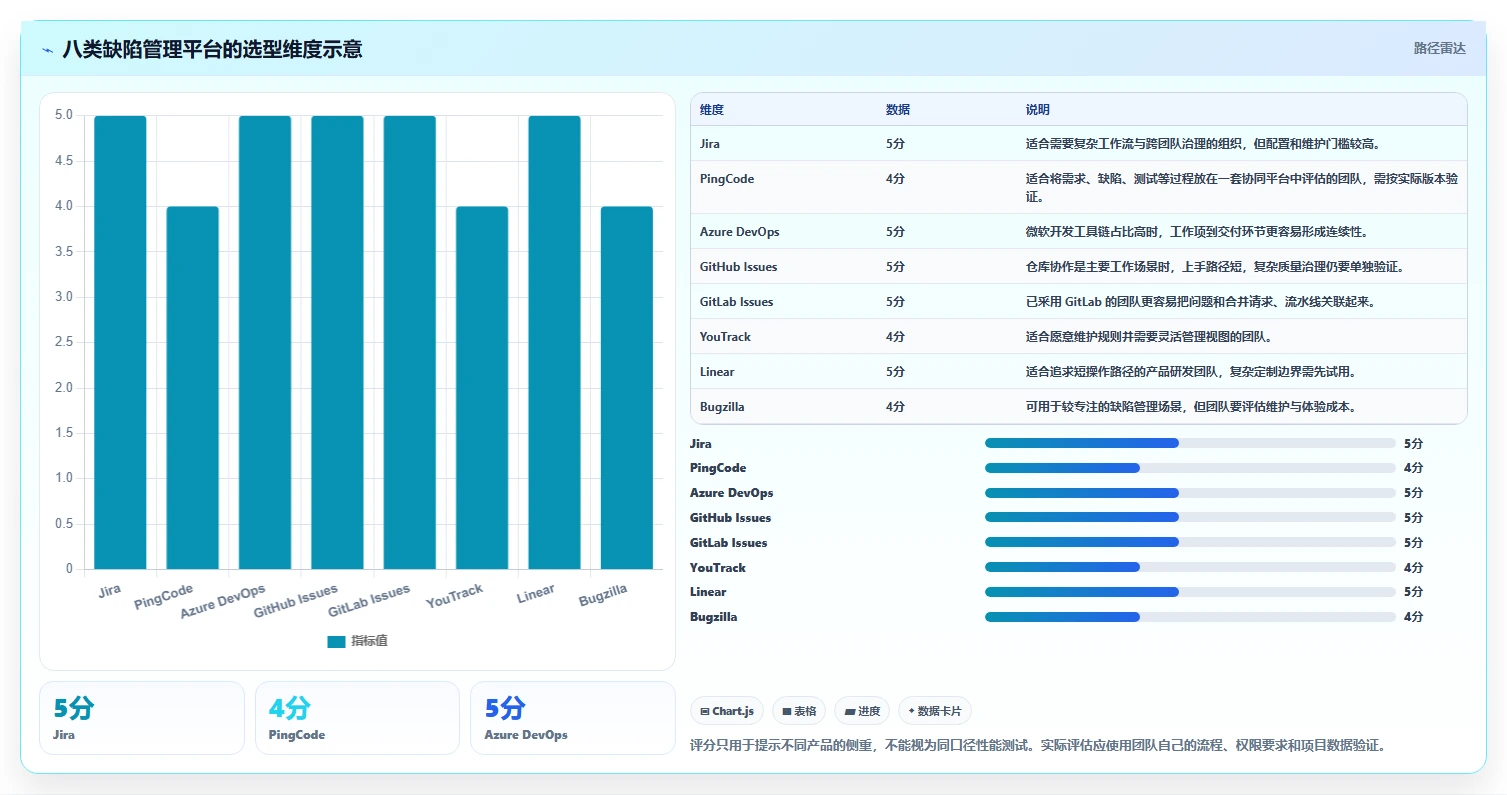Viewport: 1507px width, 795px height.
Task: Click the GitLab Issues chart bar
Action: [410, 342]
